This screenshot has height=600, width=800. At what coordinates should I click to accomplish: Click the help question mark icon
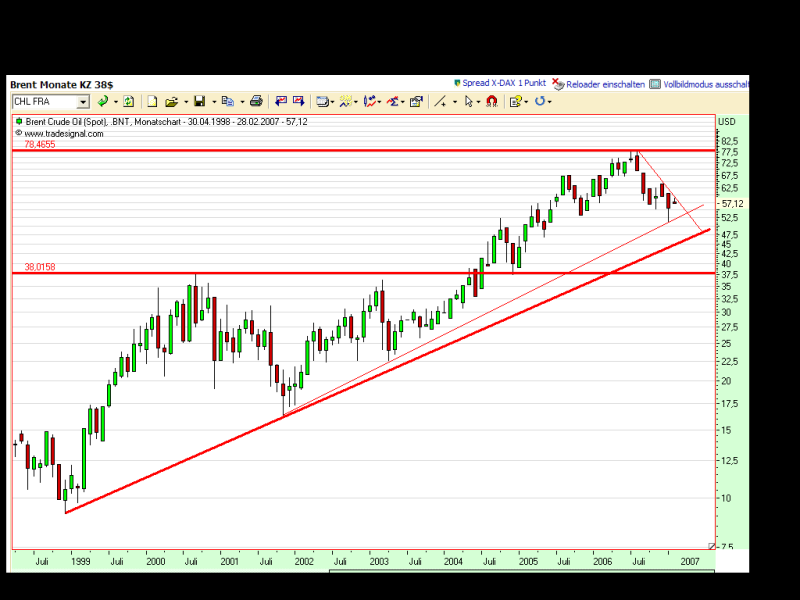click(x=515, y=102)
